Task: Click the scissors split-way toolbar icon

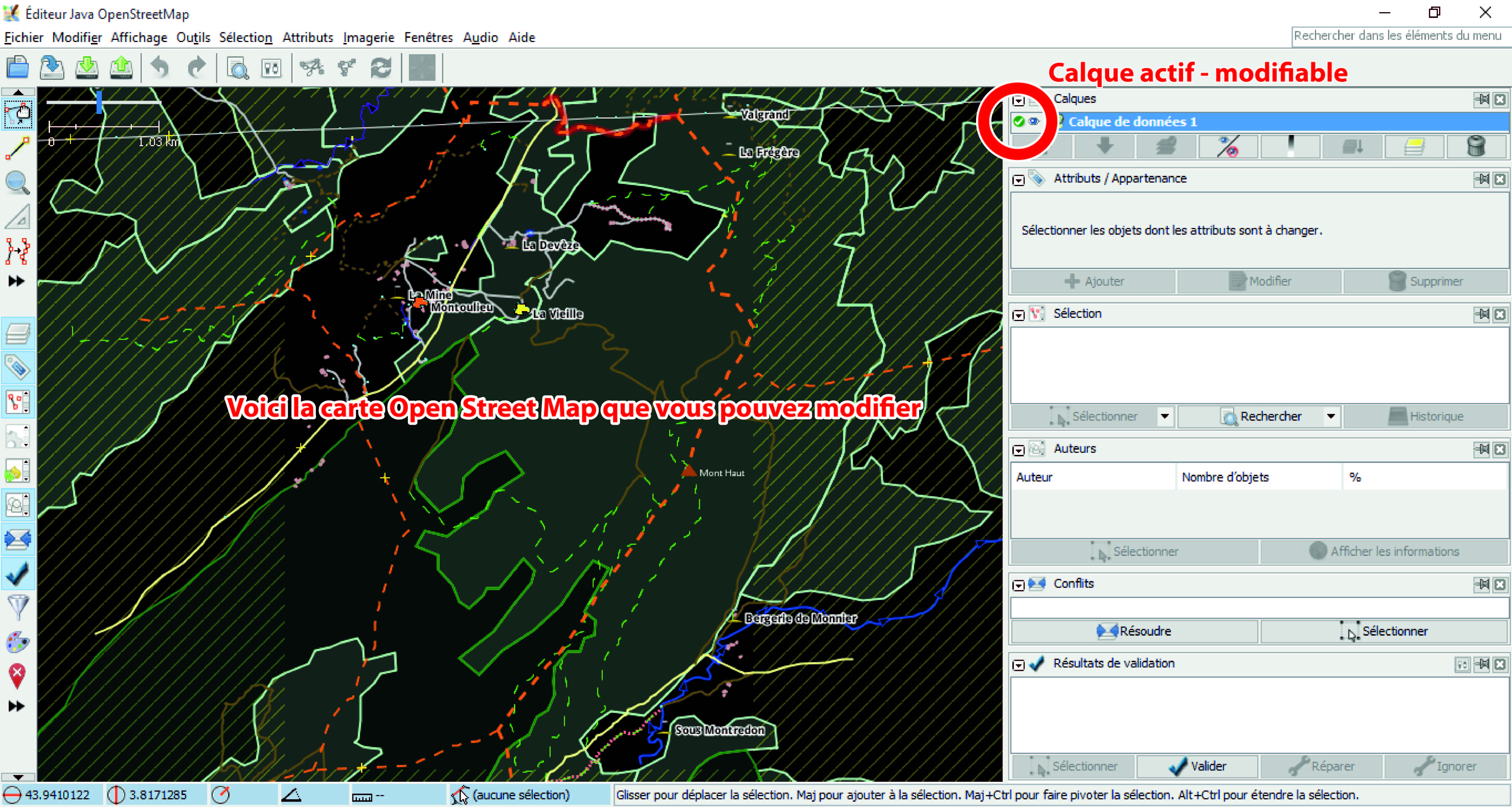Action: coord(312,68)
